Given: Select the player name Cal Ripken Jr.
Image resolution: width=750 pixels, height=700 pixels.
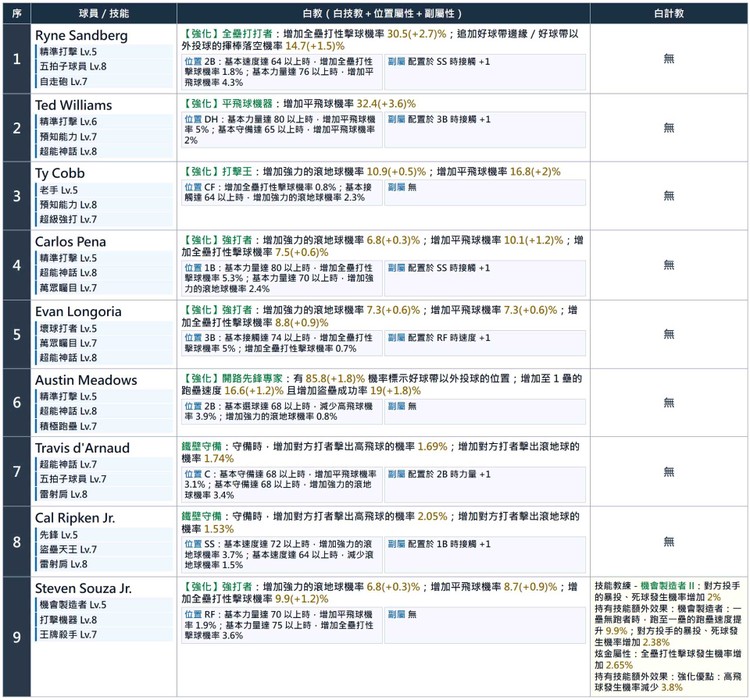Looking at the screenshot, I should (75, 518).
